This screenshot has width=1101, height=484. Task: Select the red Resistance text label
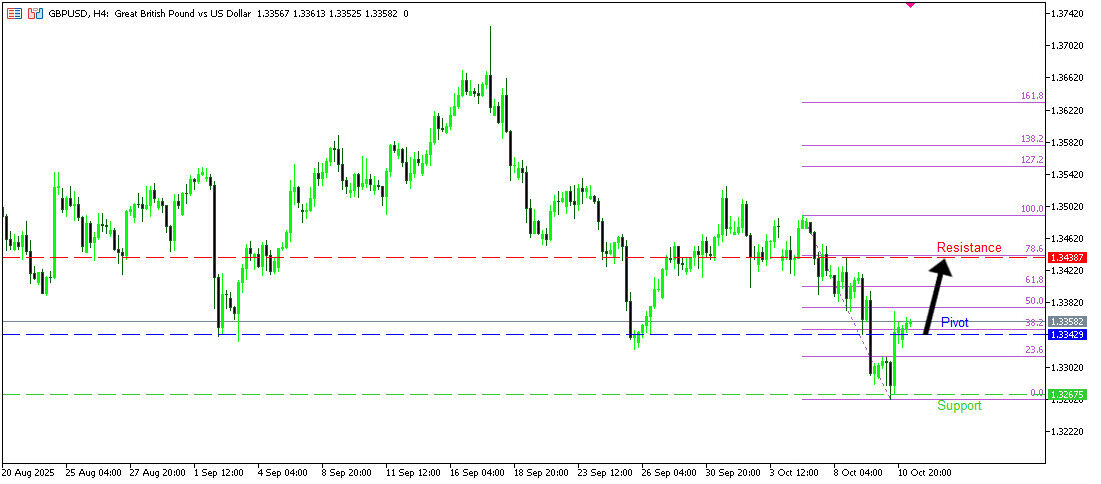tap(968, 248)
